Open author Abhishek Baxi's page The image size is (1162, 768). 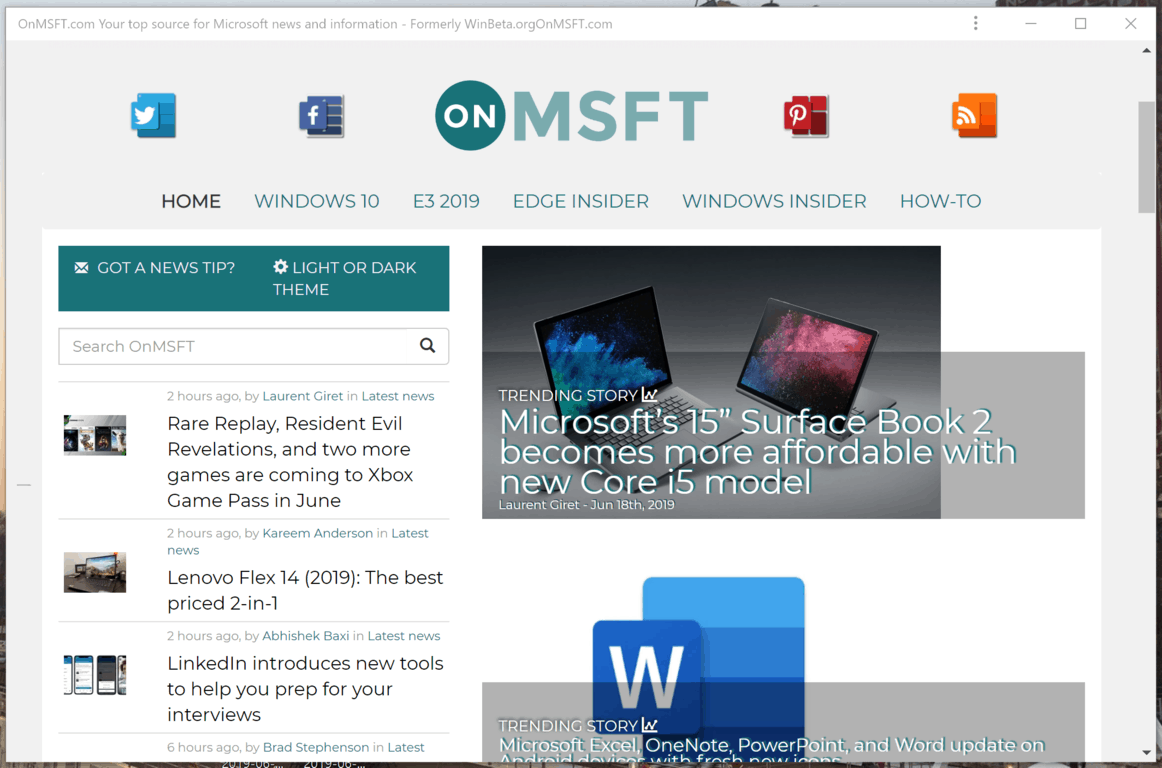(x=305, y=636)
